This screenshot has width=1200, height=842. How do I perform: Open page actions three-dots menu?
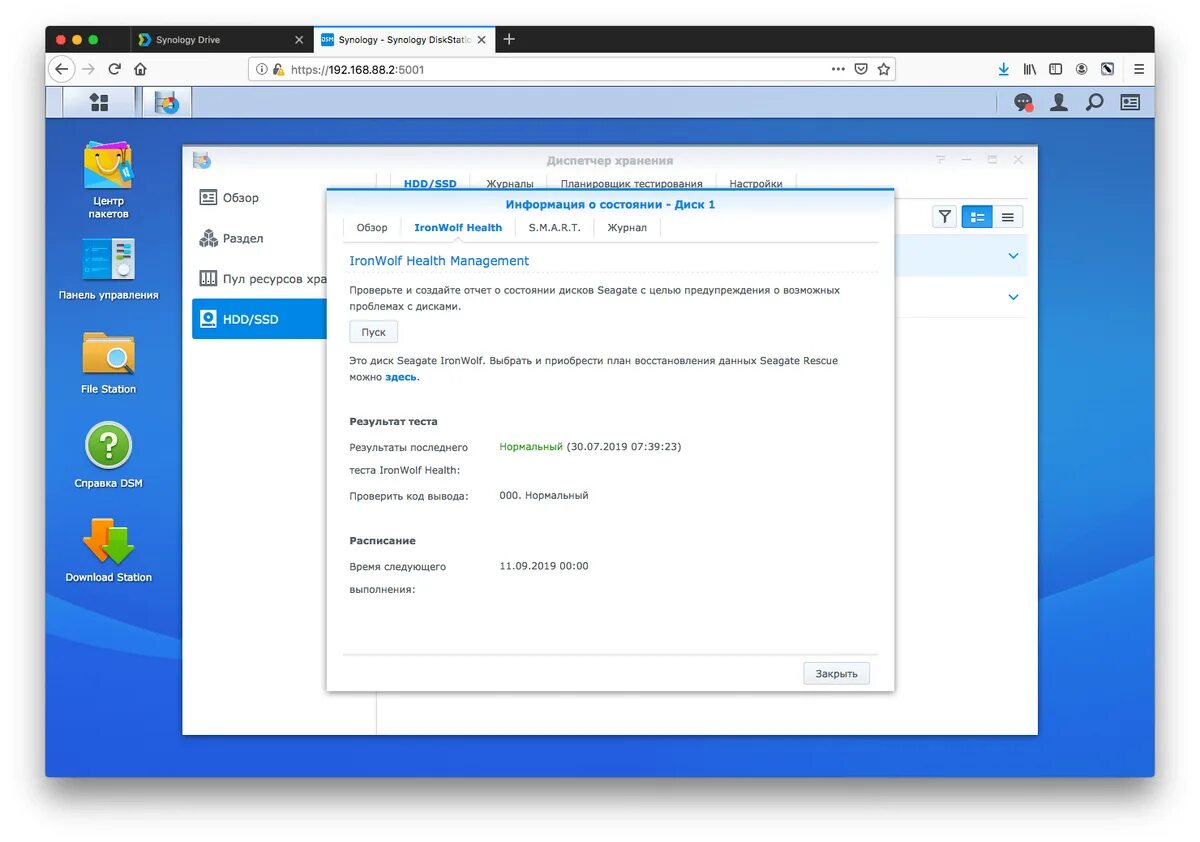pyautogui.click(x=838, y=69)
